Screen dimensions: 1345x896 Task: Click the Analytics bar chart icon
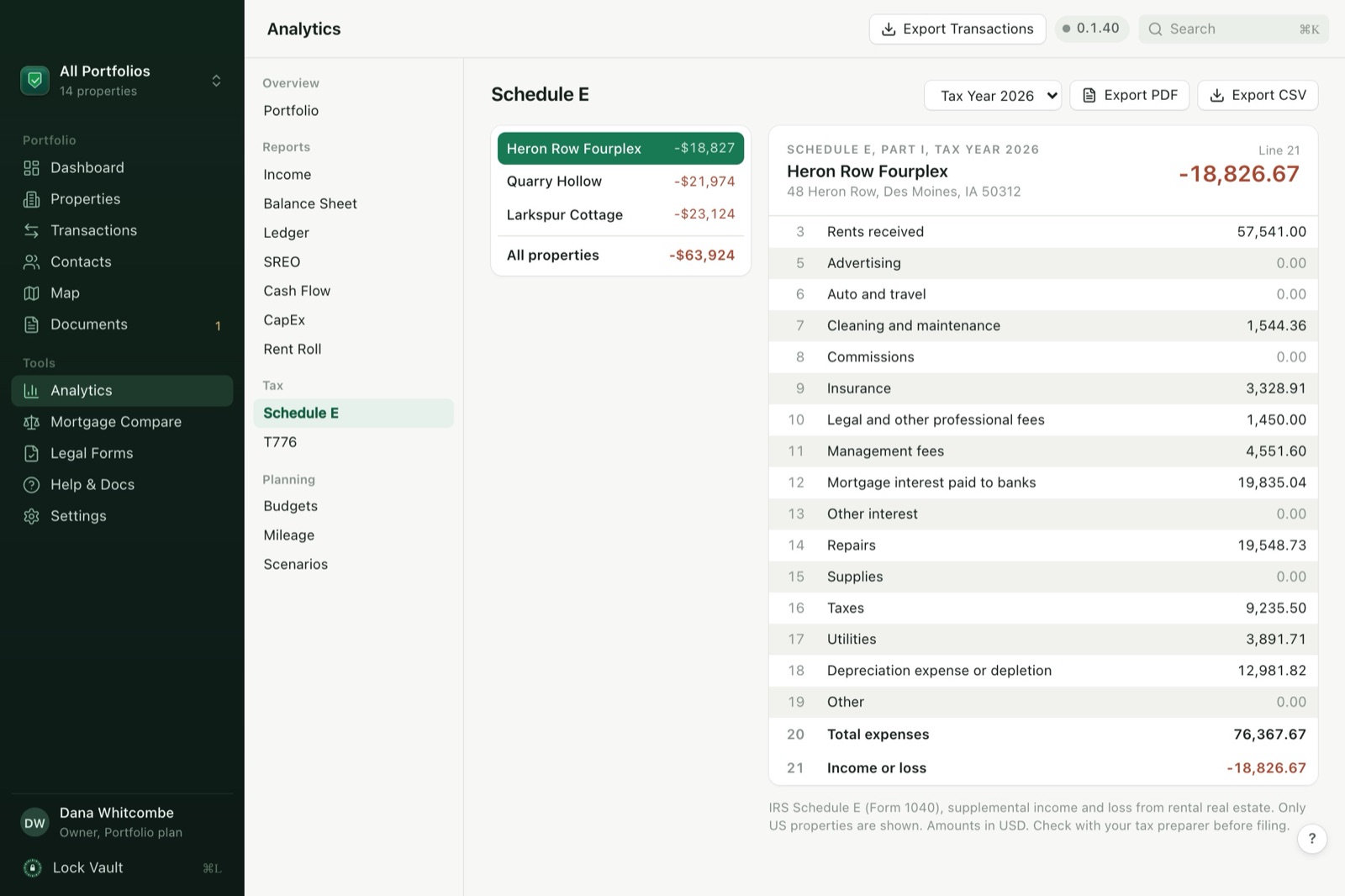[31, 391]
